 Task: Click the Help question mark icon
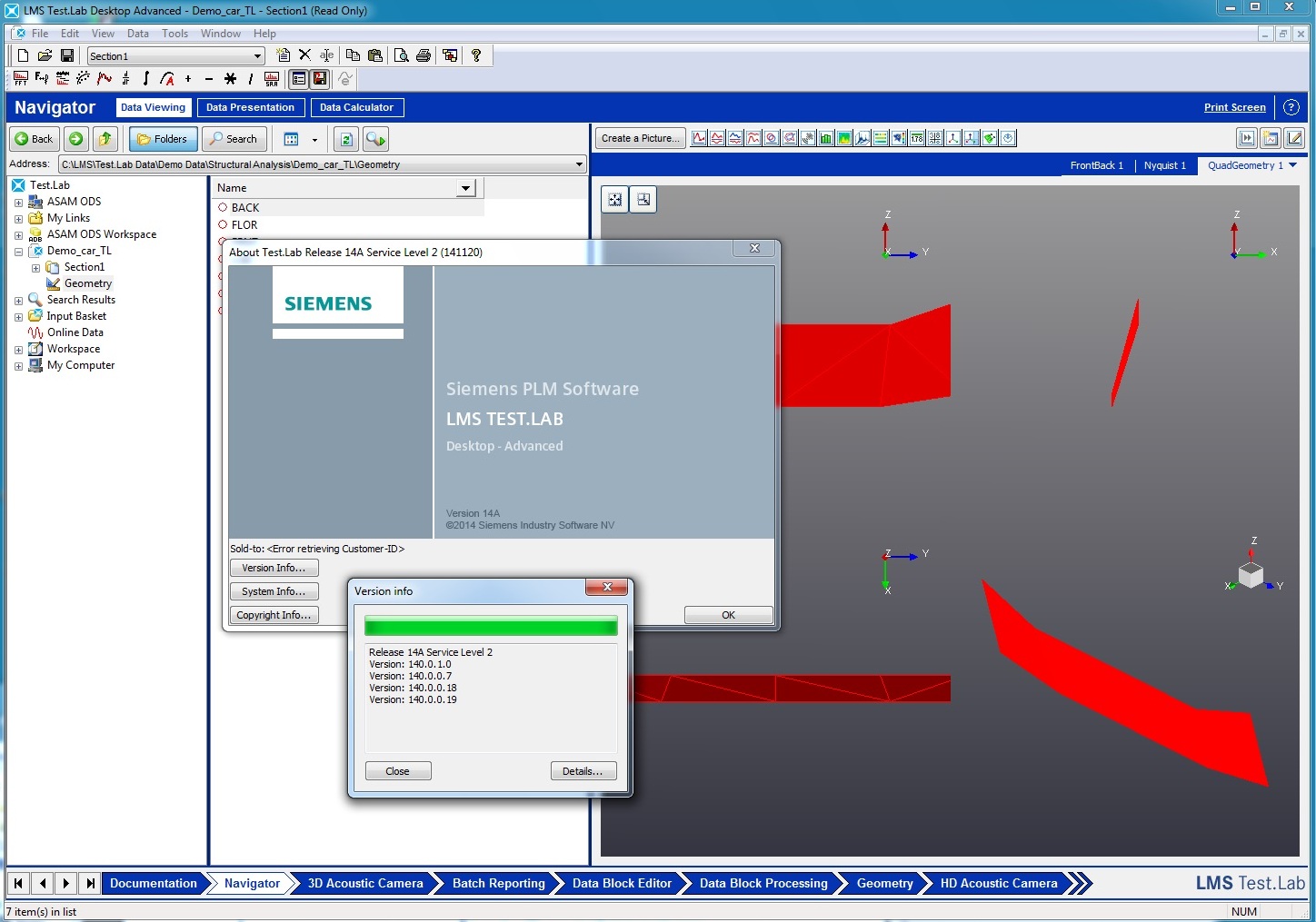pyautogui.click(x=476, y=55)
